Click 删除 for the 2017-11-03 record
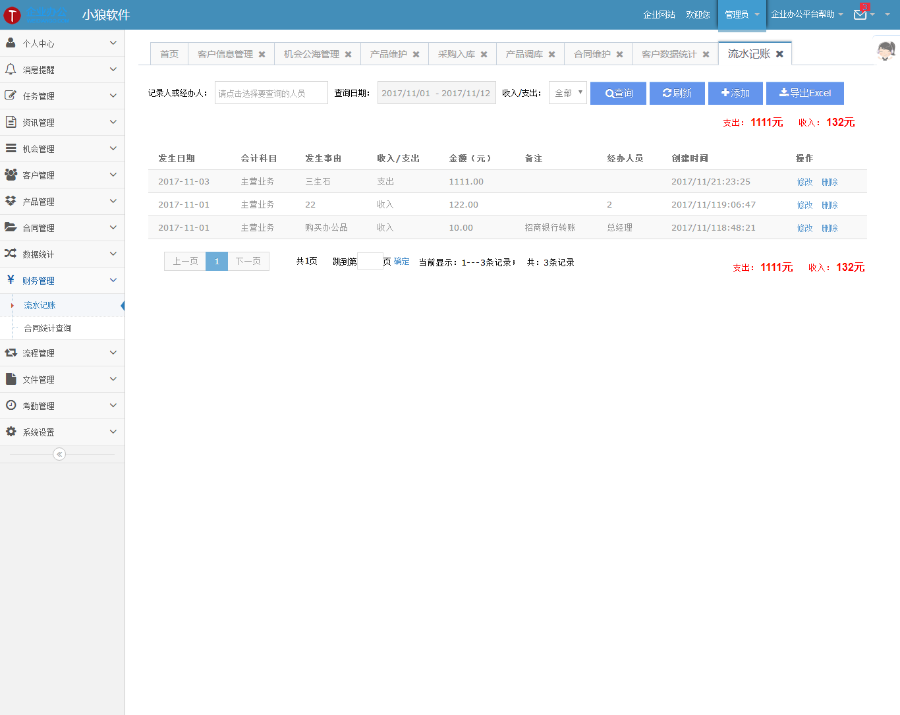900x715 pixels. [x=829, y=182]
